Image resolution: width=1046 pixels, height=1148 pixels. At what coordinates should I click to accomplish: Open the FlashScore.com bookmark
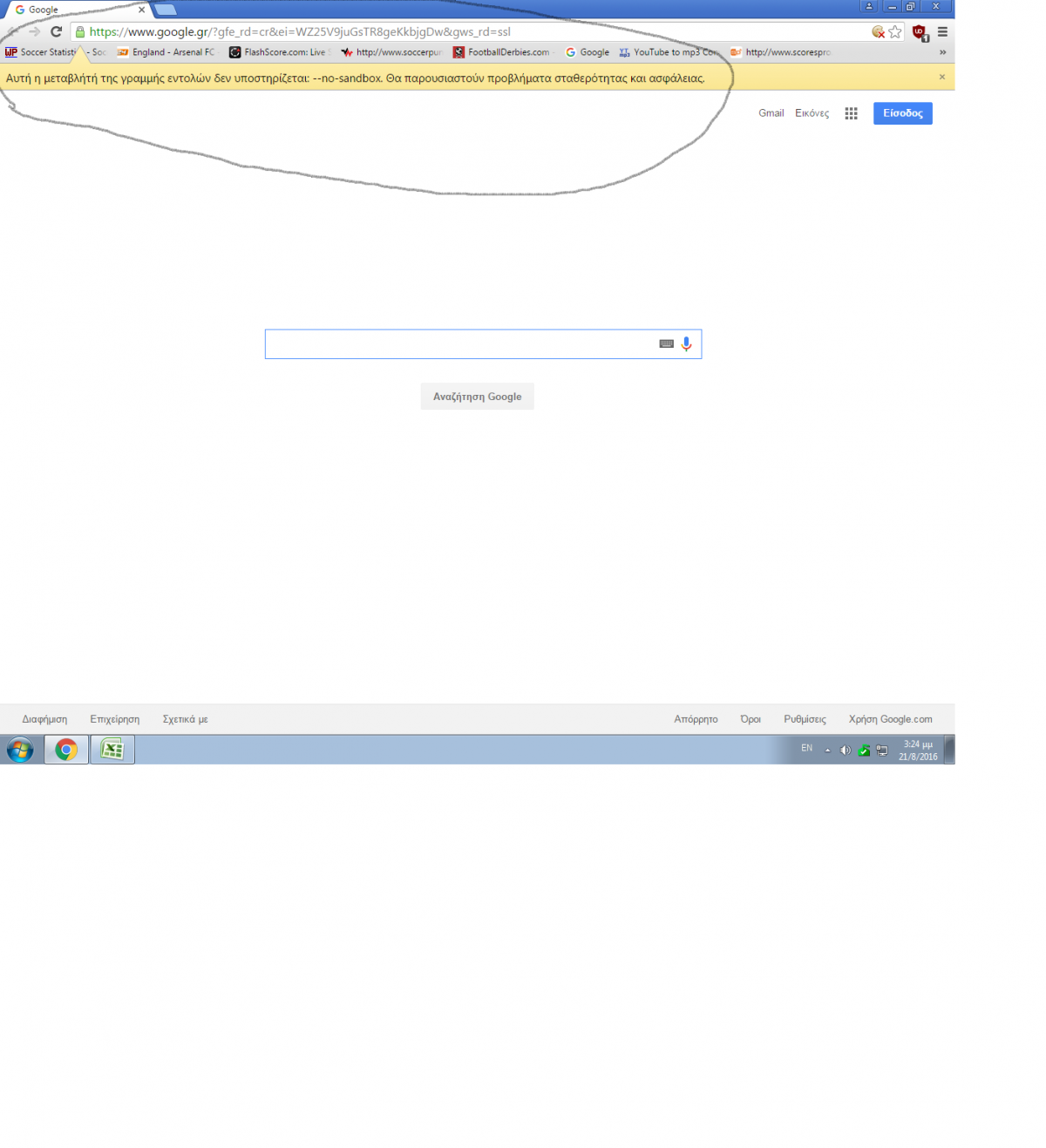[280, 52]
